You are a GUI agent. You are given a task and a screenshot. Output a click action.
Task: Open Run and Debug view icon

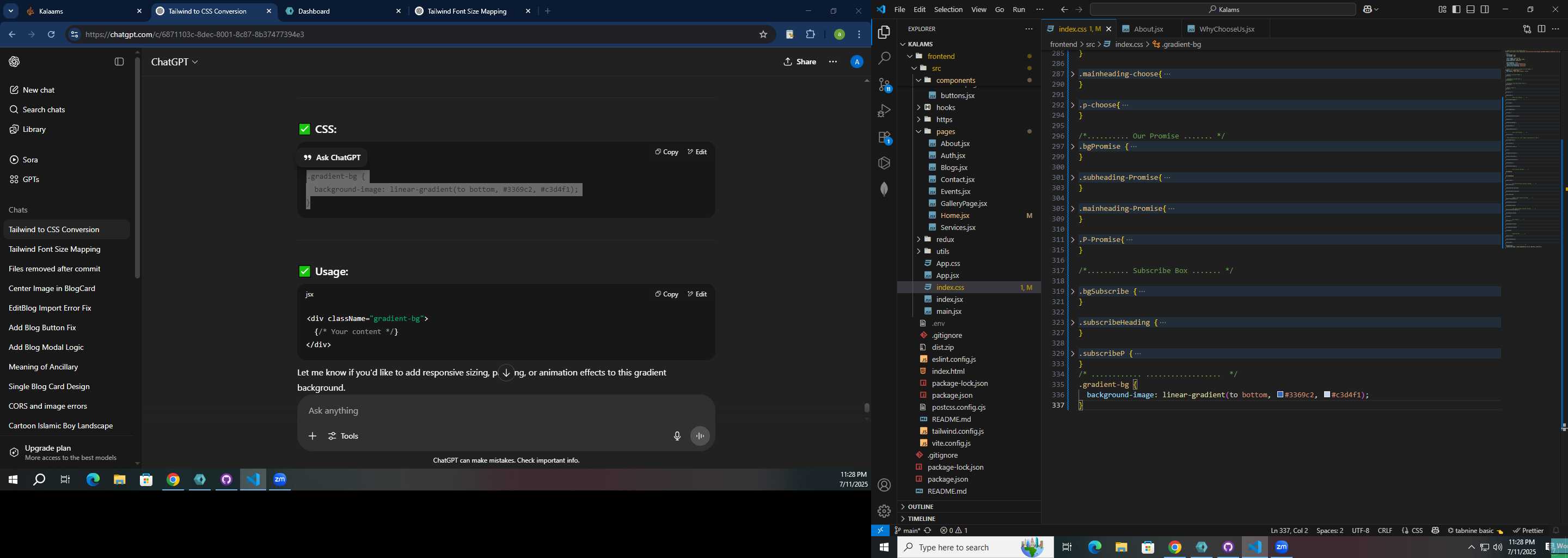[884, 111]
